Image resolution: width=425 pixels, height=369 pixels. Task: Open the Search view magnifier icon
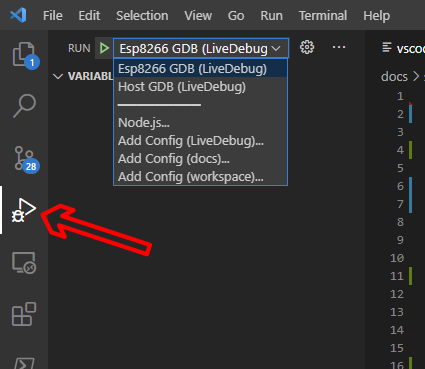pyautogui.click(x=24, y=106)
